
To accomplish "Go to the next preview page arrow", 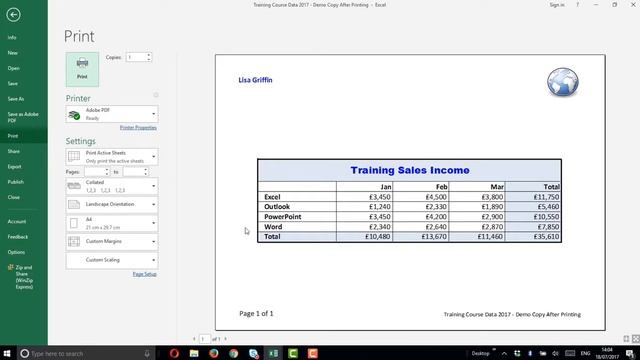I will (225, 339).
